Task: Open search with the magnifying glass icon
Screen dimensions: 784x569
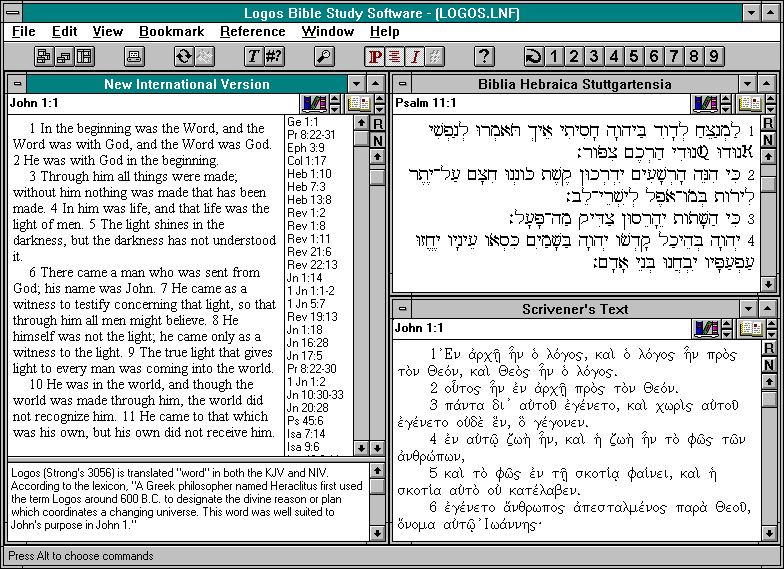Action: coord(324,56)
